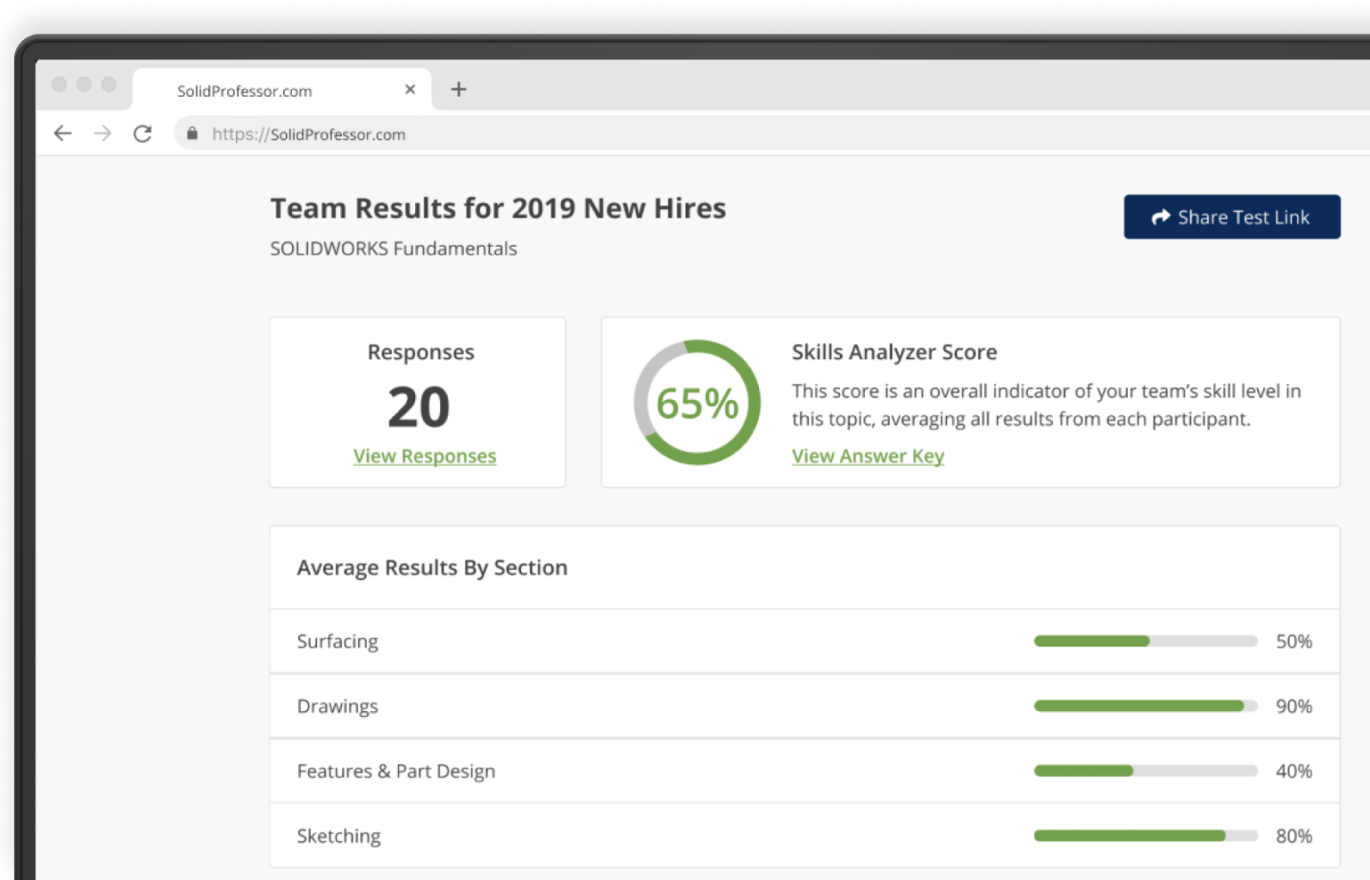Click the 65% circular score gauge
Viewport: 1370px width, 880px height.
click(x=697, y=403)
